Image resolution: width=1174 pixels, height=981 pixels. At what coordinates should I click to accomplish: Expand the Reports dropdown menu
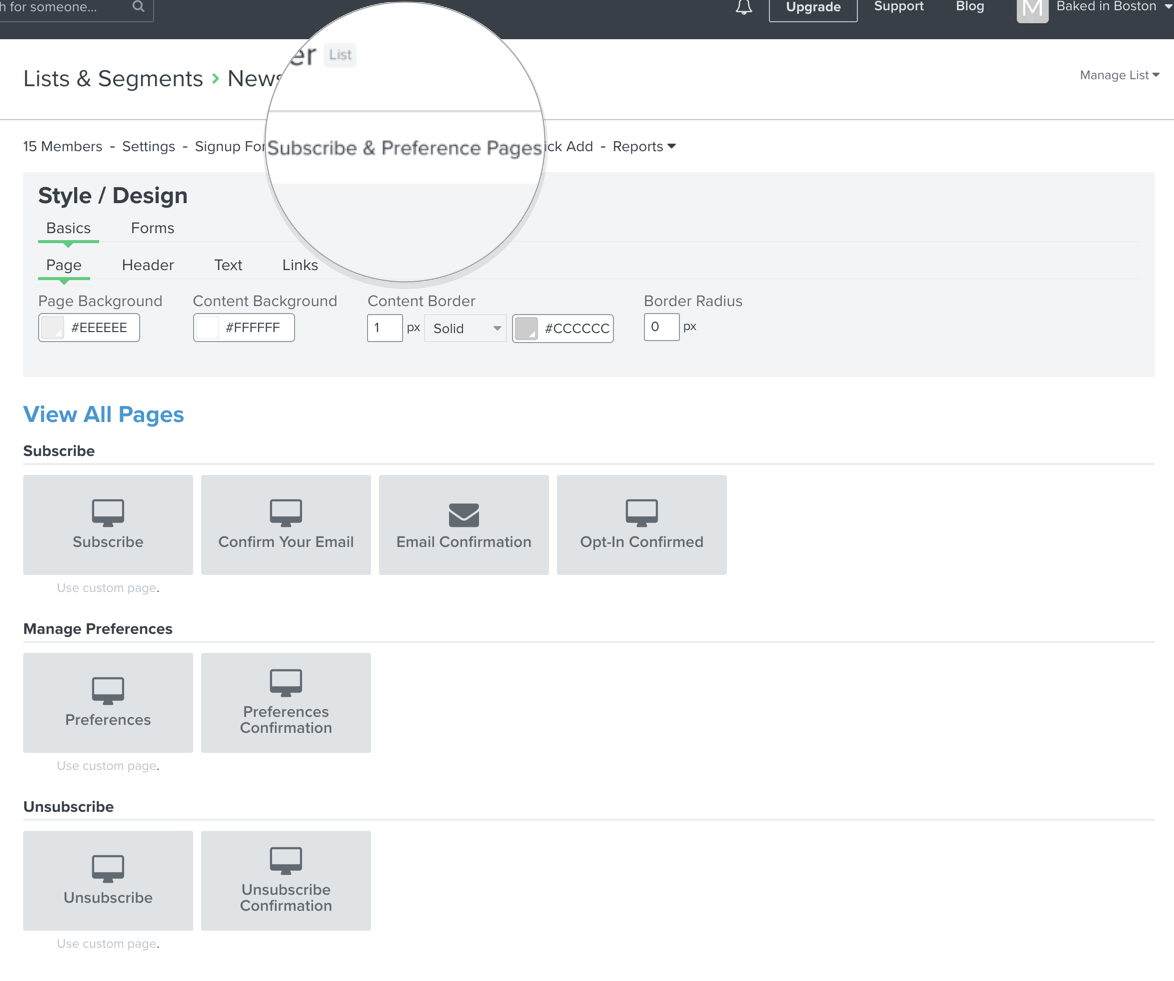[x=644, y=146]
